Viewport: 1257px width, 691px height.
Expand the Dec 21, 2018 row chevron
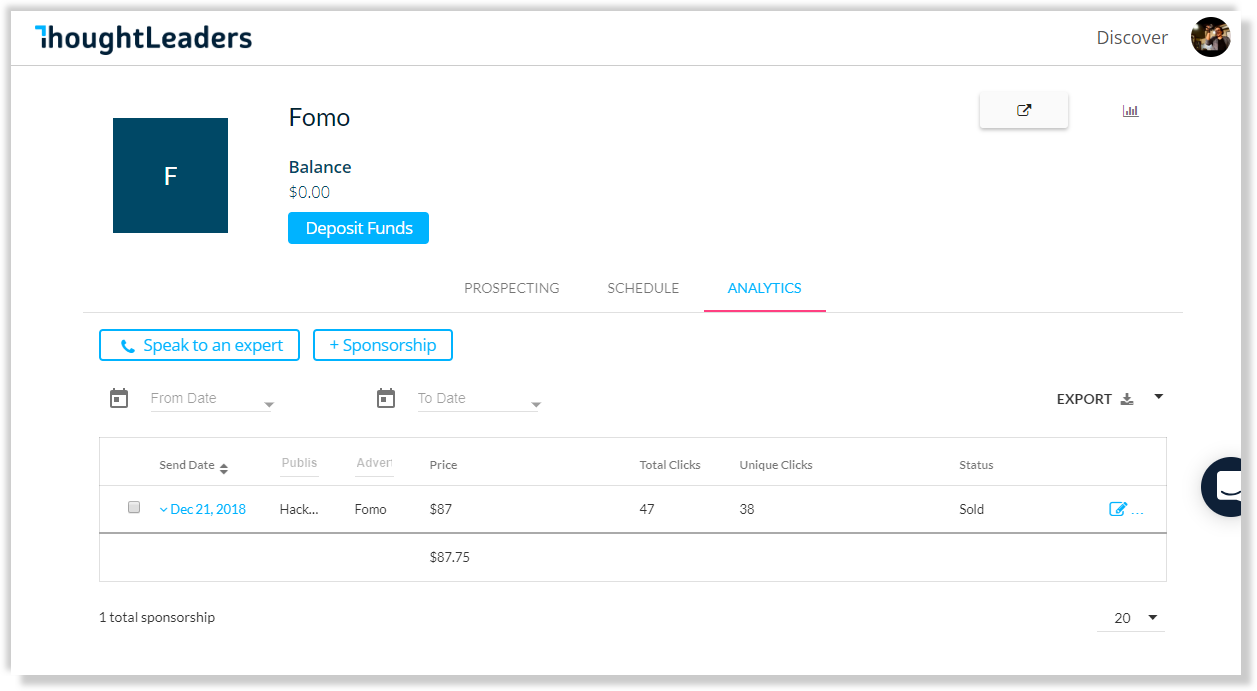(163, 509)
